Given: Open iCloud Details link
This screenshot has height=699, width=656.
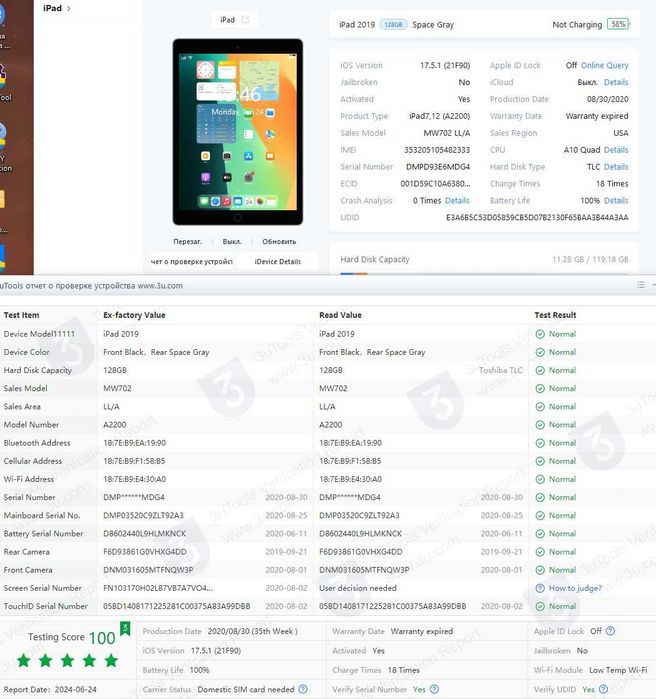Looking at the screenshot, I should click(616, 82).
